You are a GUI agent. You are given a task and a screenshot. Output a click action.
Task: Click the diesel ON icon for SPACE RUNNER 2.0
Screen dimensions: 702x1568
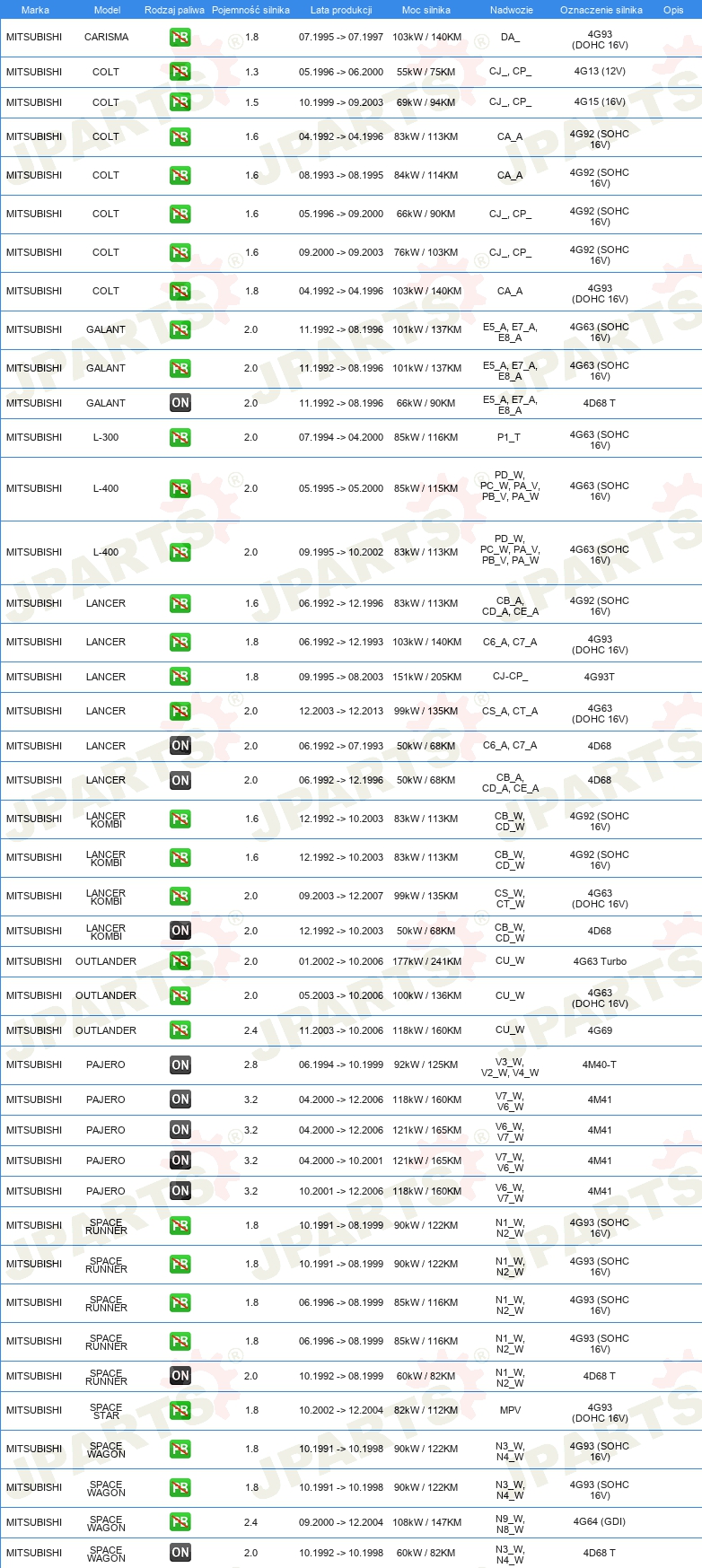click(180, 1376)
